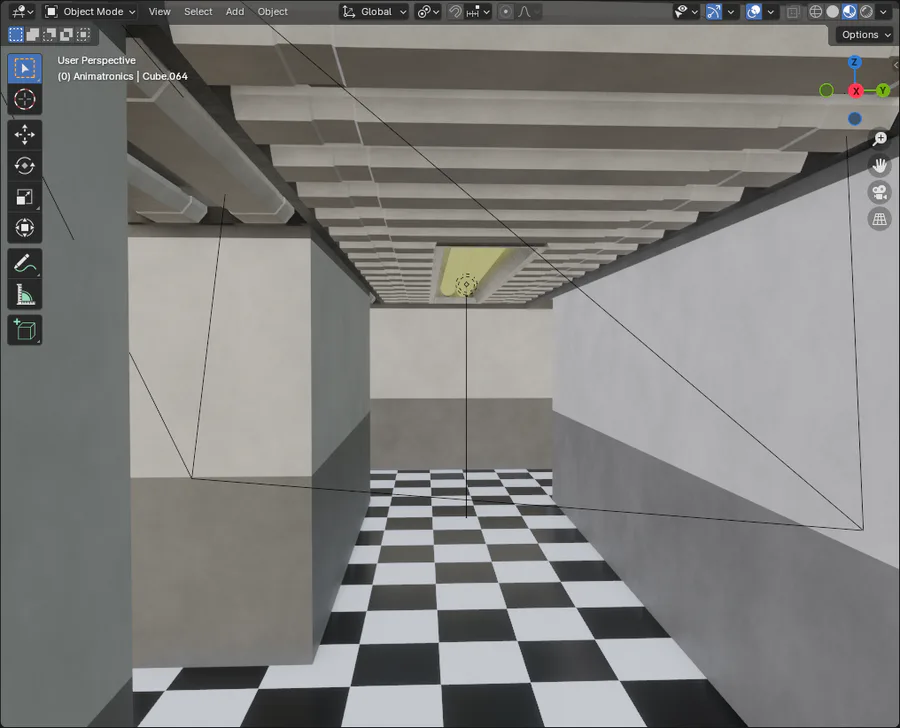Activate the Measure tool
The width and height of the screenshot is (900, 728).
(25, 295)
